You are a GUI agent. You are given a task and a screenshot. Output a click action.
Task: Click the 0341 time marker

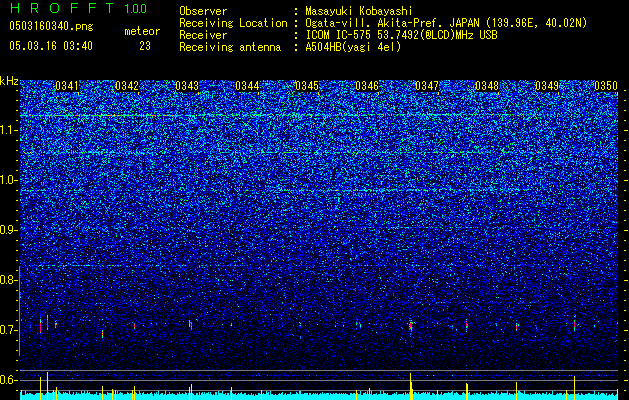(67, 86)
